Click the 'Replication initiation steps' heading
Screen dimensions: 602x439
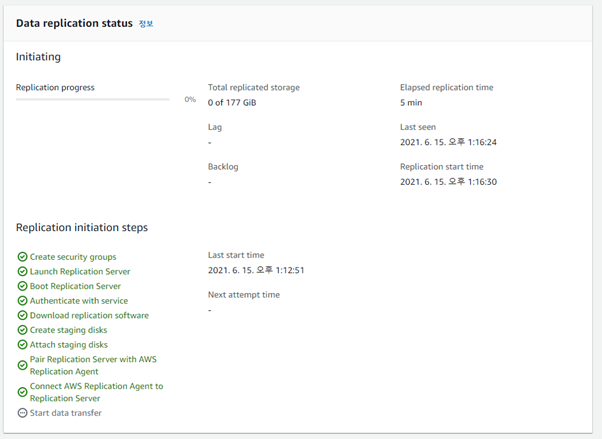click(82, 227)
